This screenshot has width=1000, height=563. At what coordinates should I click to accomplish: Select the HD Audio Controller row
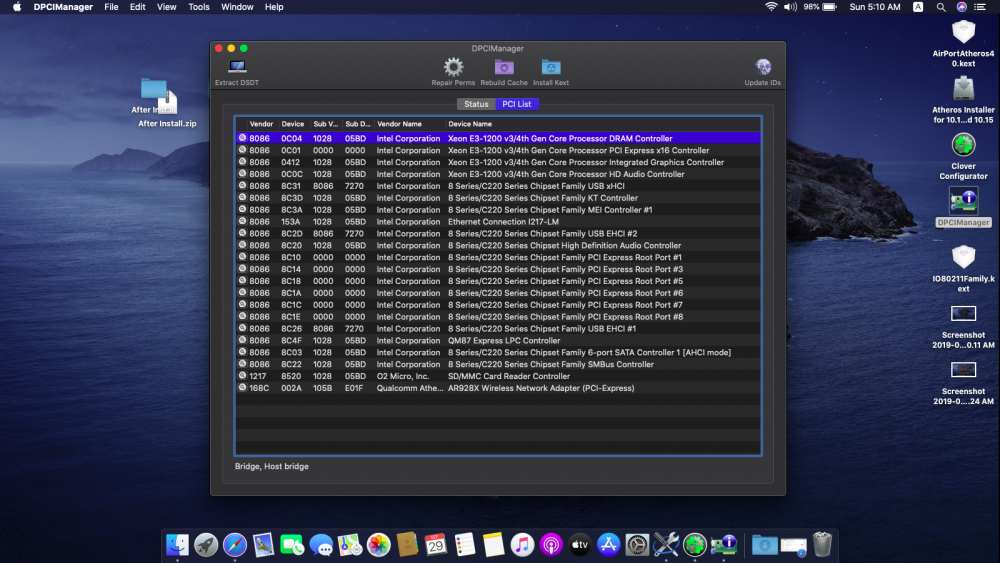(x=498, y=174)
